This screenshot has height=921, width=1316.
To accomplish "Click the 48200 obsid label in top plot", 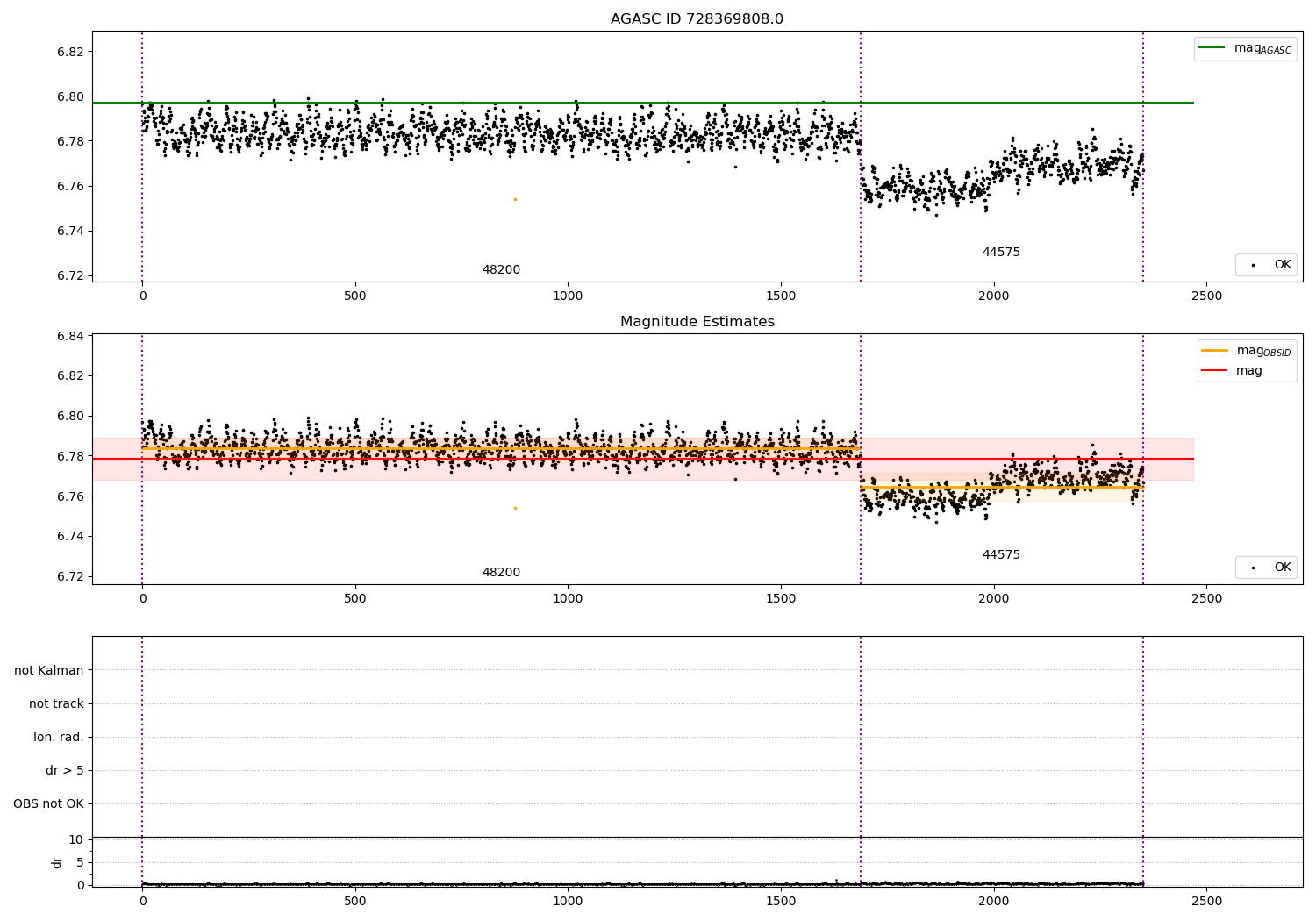I will click(x=501, y=270).
